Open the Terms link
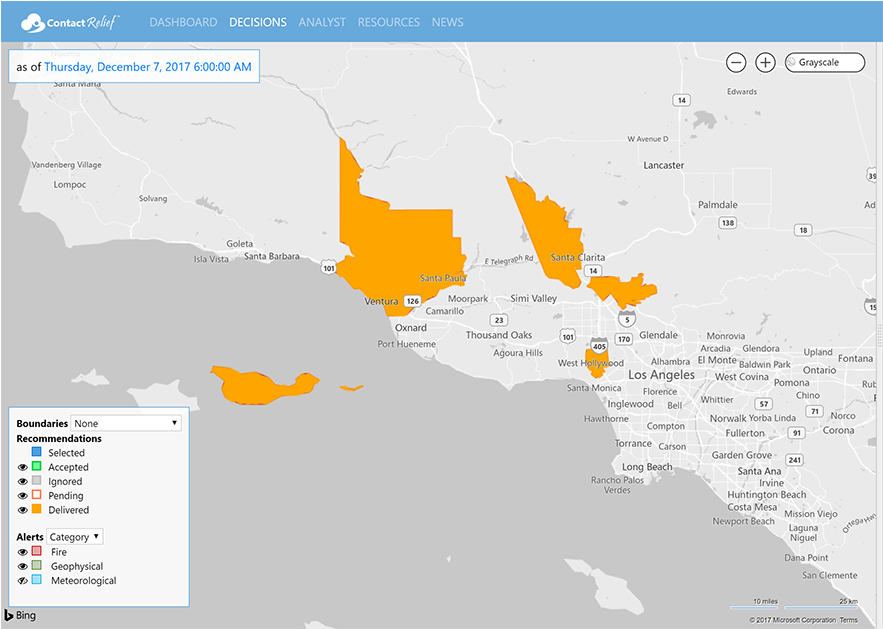 pyautogui.click(x=848, y=620)
